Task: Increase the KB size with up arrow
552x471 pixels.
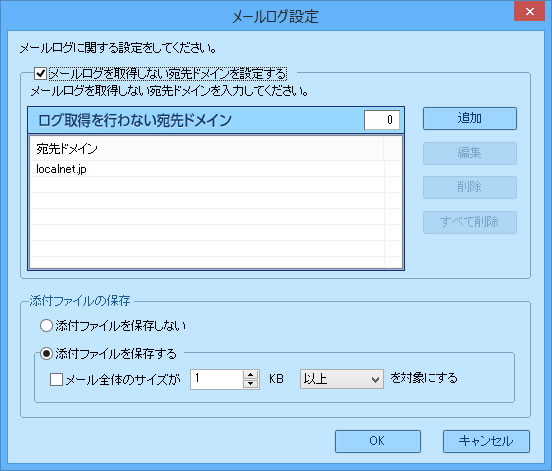Action: click(250, 375)
